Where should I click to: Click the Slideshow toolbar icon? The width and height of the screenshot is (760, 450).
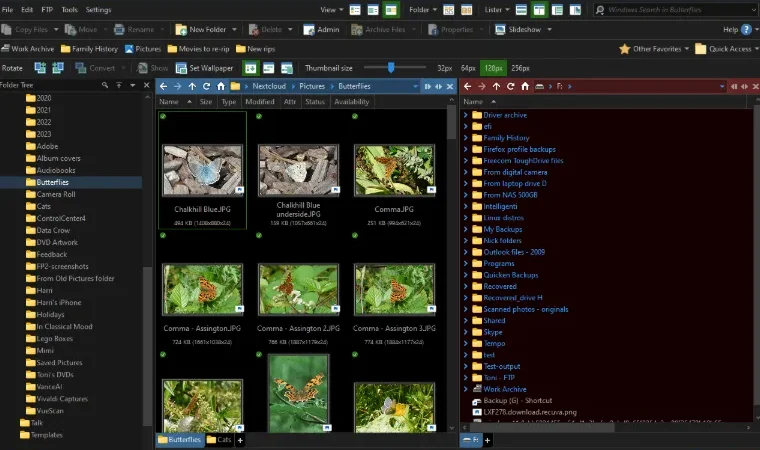point(500,30)
